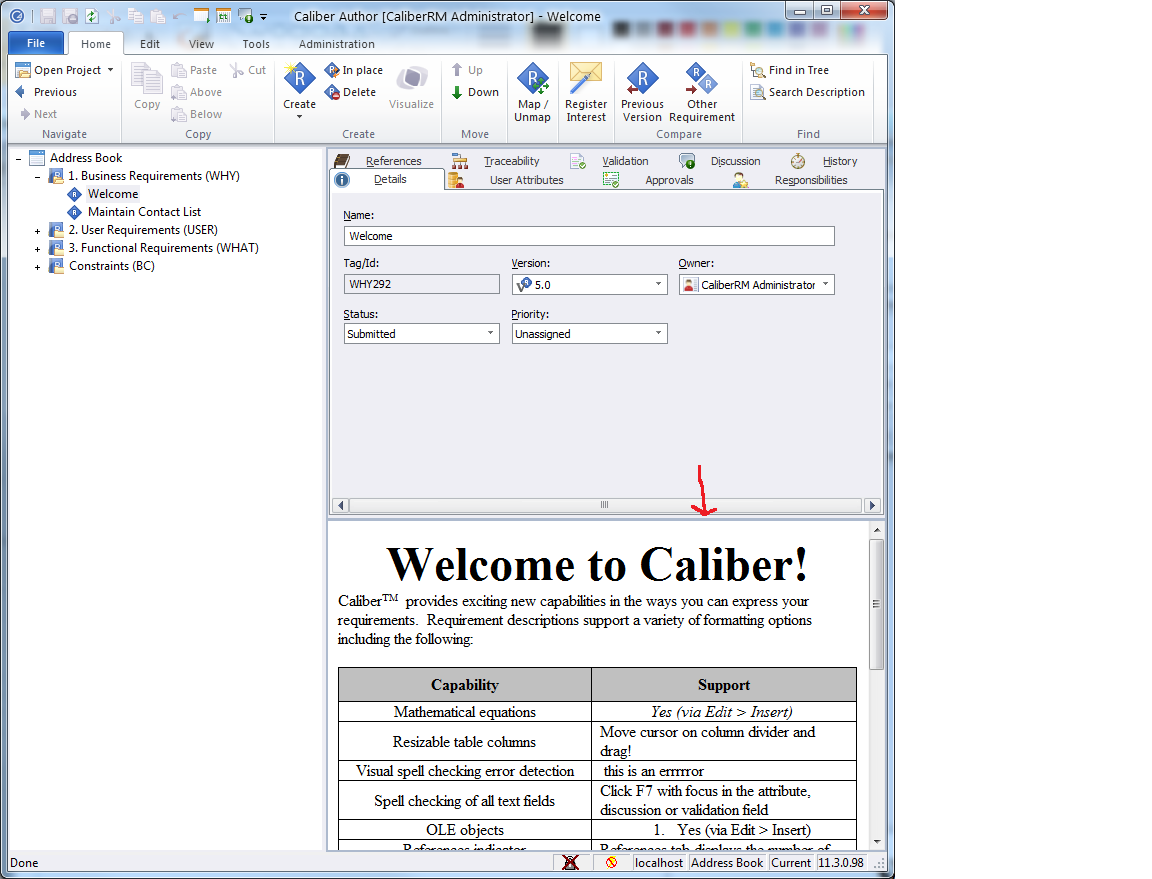This screenshot has width=1152, height=879.
Task: Collapse 1. Business Requirements (WHY) node
Action: (x=37, y=176)
